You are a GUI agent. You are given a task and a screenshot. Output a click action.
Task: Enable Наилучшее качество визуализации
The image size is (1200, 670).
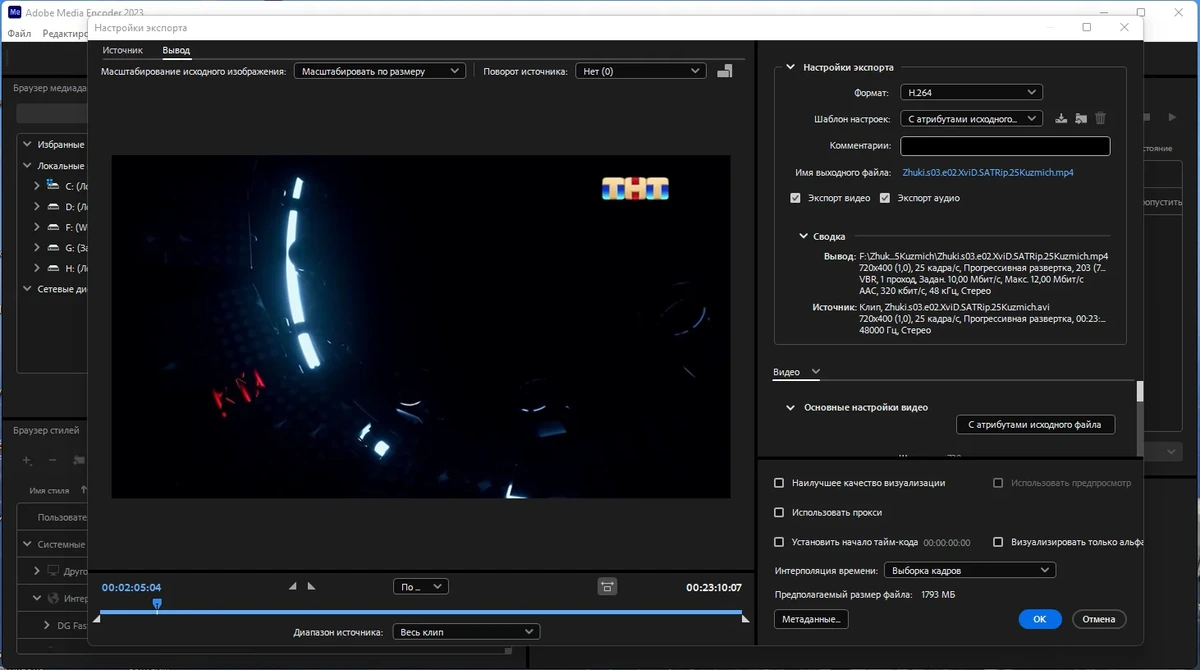[x=779, y=483]
